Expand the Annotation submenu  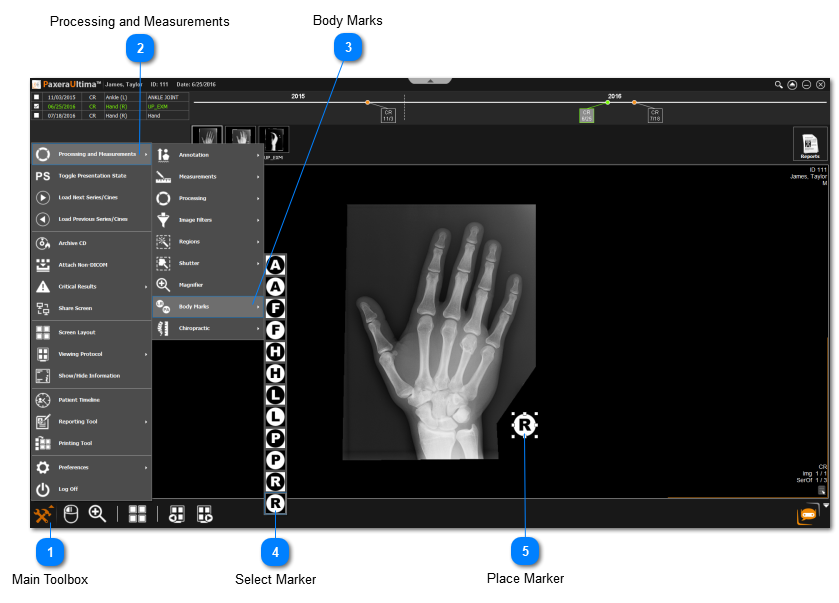[x=208, y=155]
